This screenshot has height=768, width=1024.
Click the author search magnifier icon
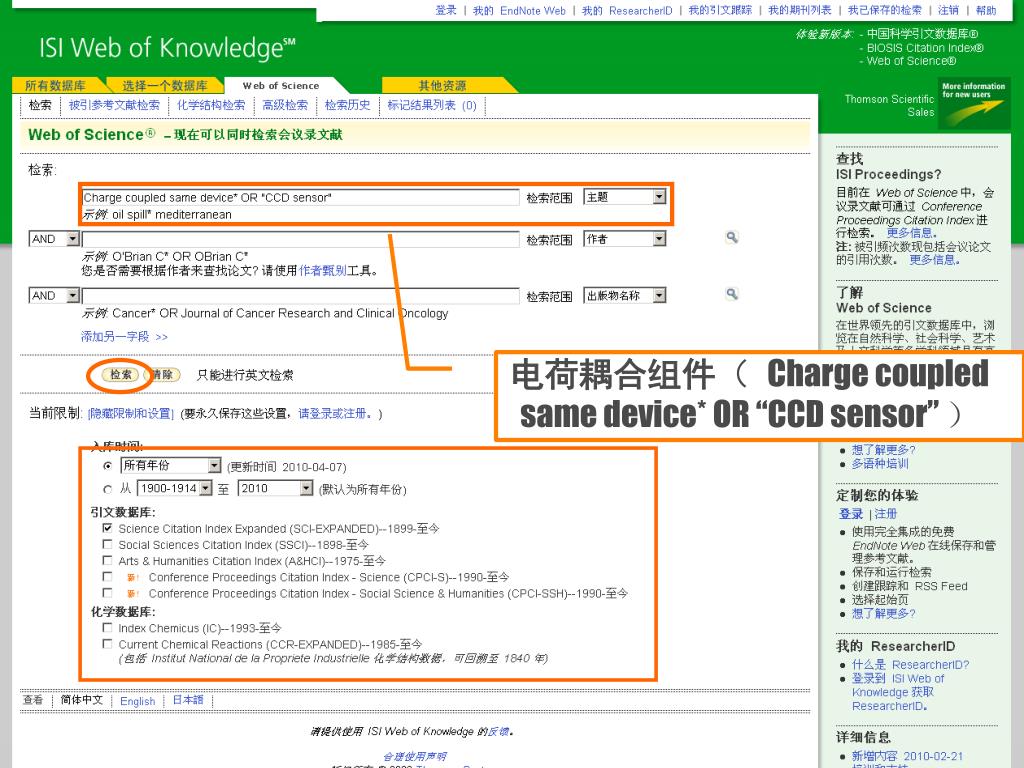(x=732, y=237)
